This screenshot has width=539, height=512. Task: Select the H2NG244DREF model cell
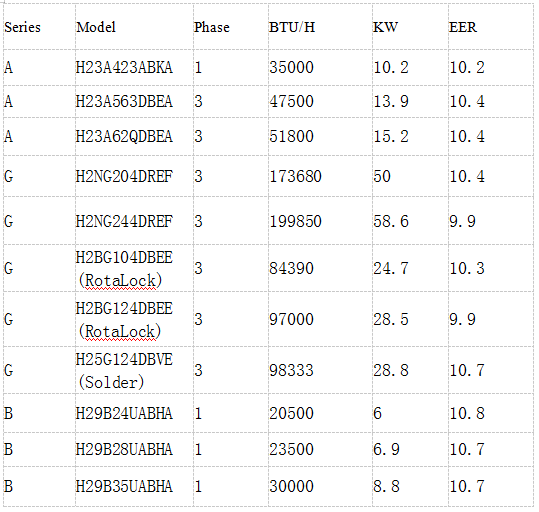coord(134,221)
